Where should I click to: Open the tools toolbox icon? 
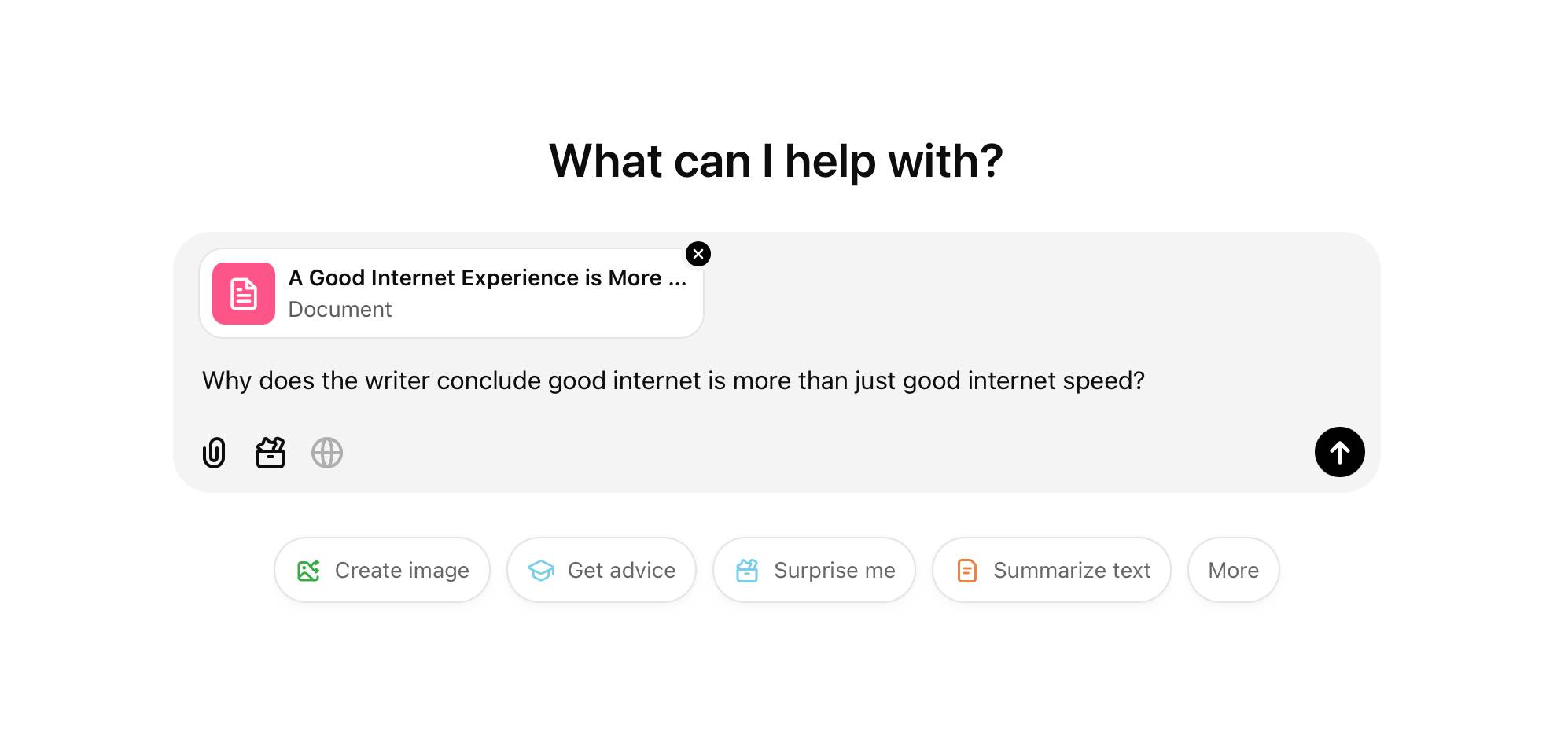tap(271, 453)
